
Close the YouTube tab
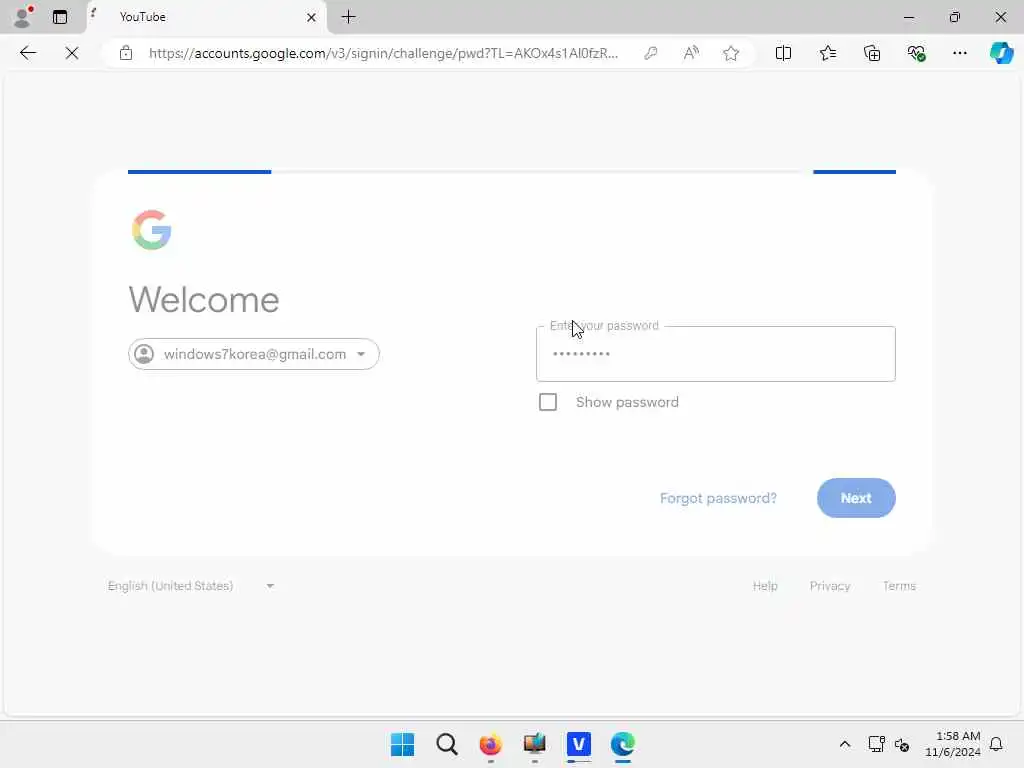312,17
